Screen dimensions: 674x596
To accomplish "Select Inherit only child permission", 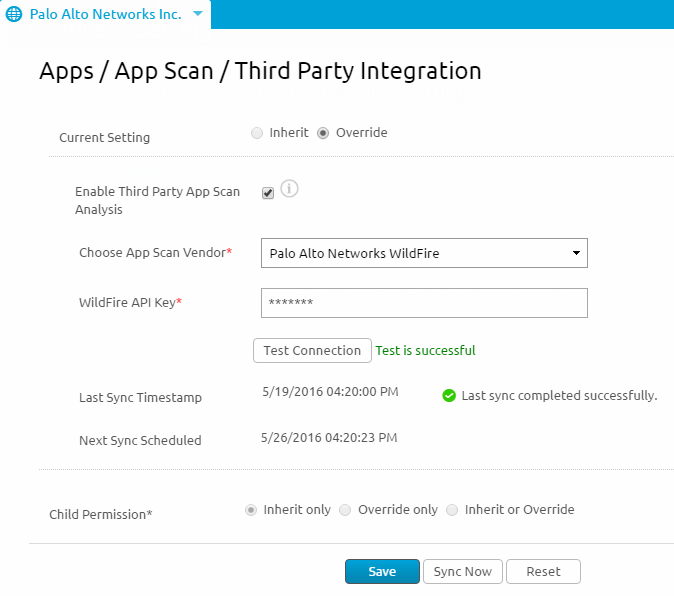I will [251, 510].
